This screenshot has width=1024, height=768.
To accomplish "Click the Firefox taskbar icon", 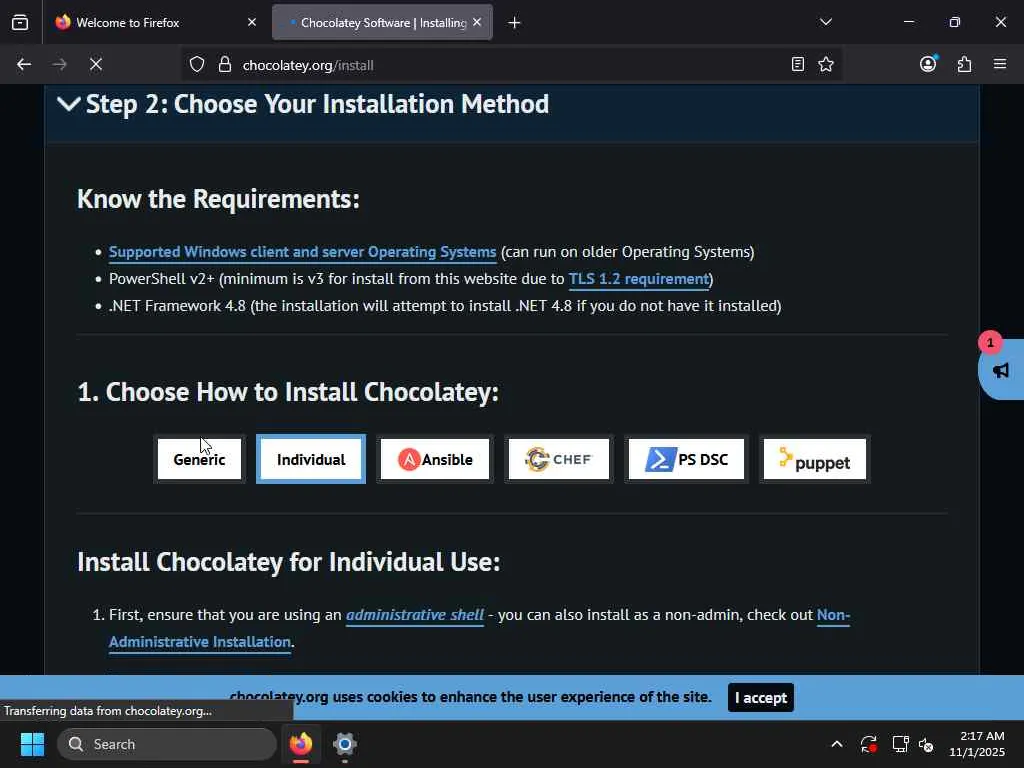I will pyautogui.click(x=301, y=744).
